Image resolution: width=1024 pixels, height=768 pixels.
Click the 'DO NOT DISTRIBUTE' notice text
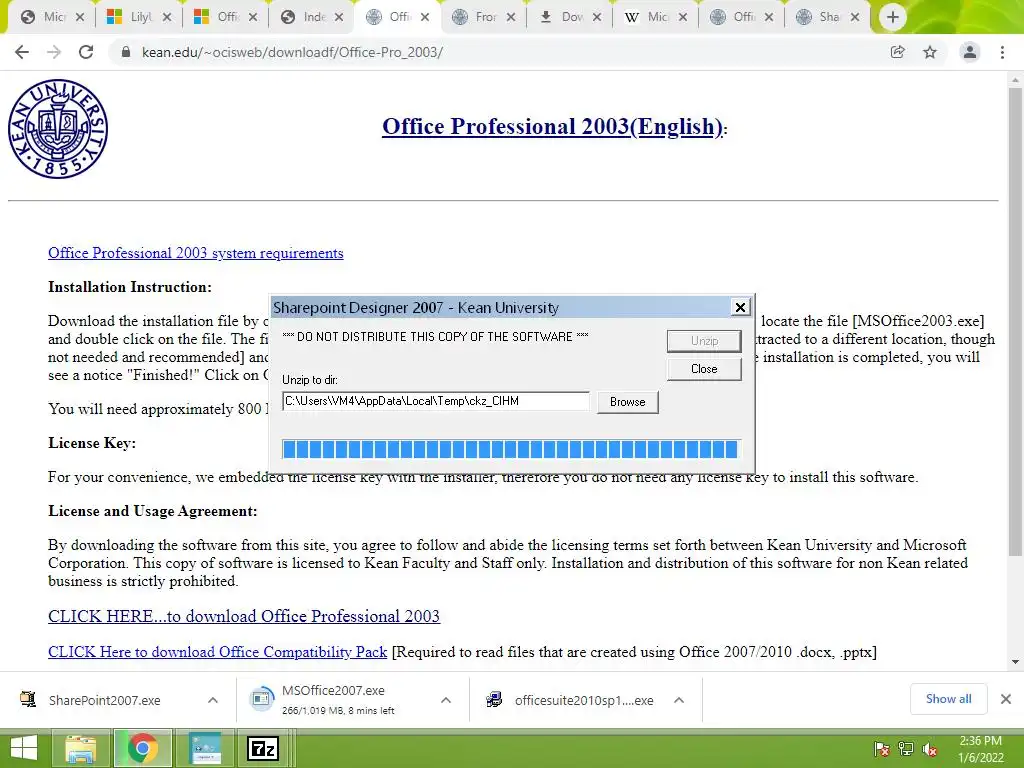(x=436, y=336)
